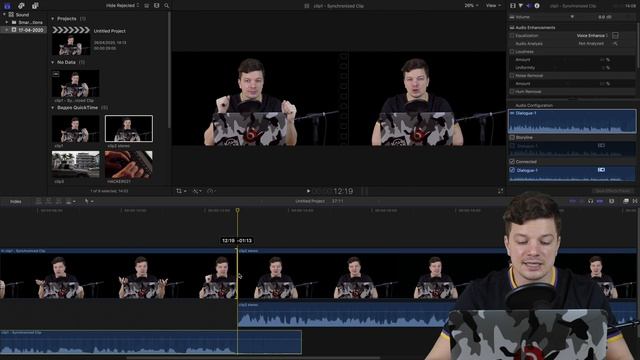Enter full screen viewer mode
The height and width of the screenshot is (360, 640).
(500, 191)
